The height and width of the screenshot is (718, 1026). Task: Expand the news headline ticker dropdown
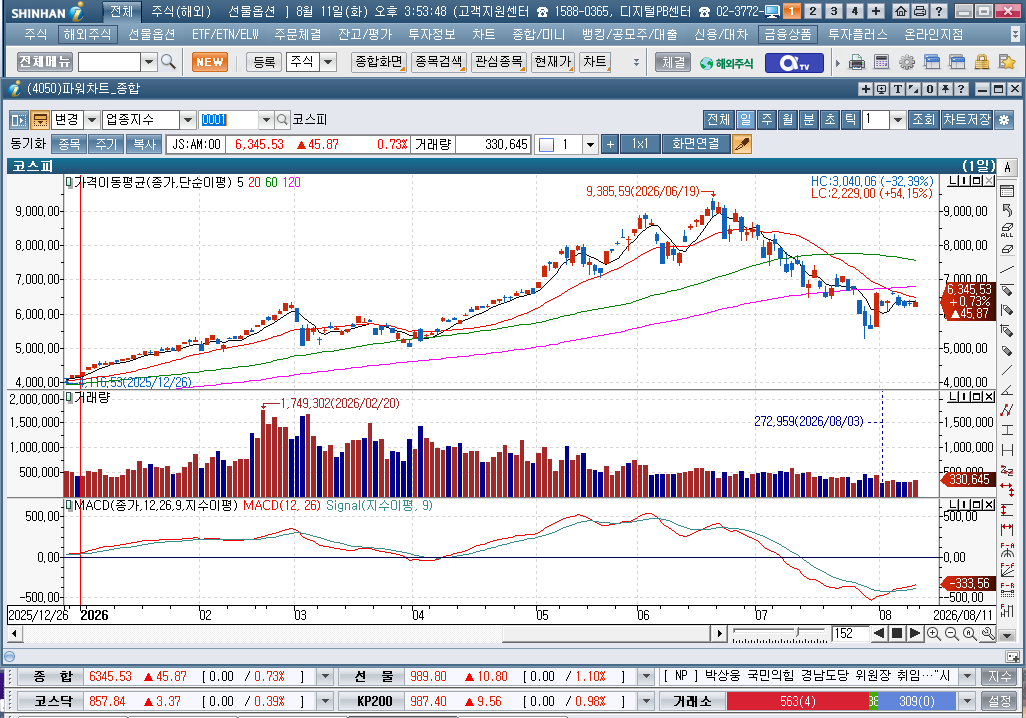click(968, 676)
